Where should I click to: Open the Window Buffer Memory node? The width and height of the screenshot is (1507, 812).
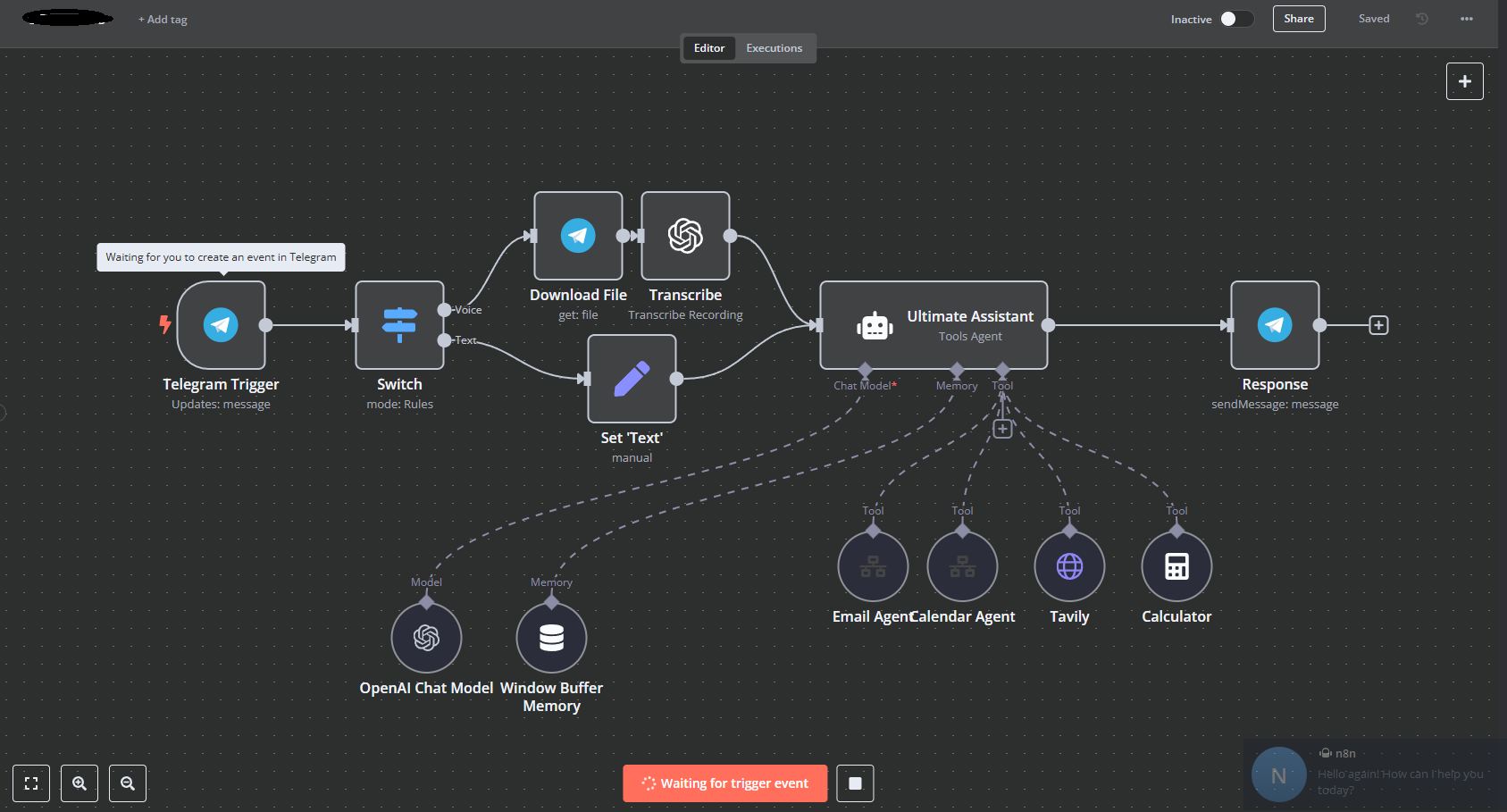[x=551, y=638]
